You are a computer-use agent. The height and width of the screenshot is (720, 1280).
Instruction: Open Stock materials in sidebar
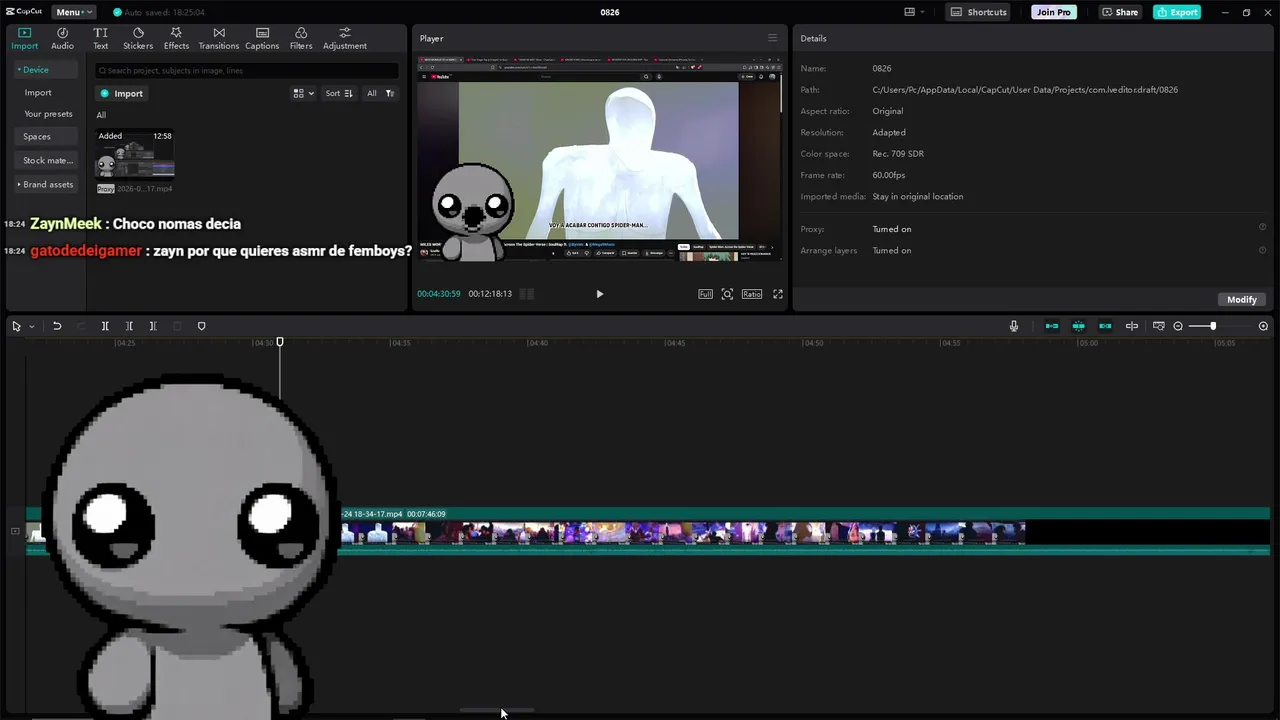48,161
